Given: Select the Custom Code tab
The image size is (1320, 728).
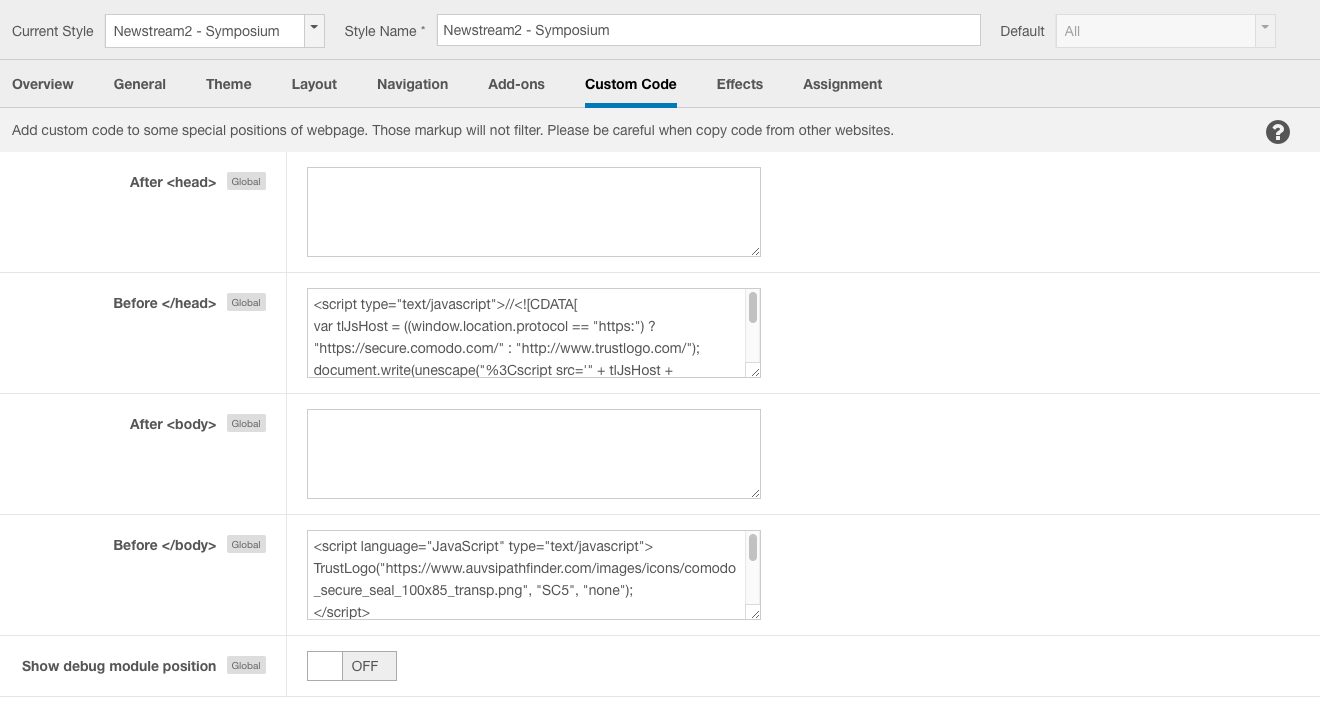Looking at the screenshot, I should [x=631, y=84].
